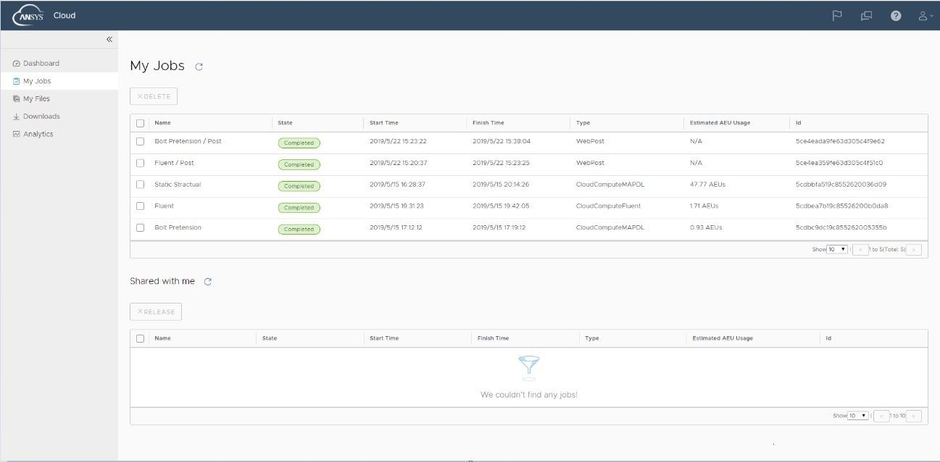Go to My Files section
The image size is (940, 462).
click(36, 99)
